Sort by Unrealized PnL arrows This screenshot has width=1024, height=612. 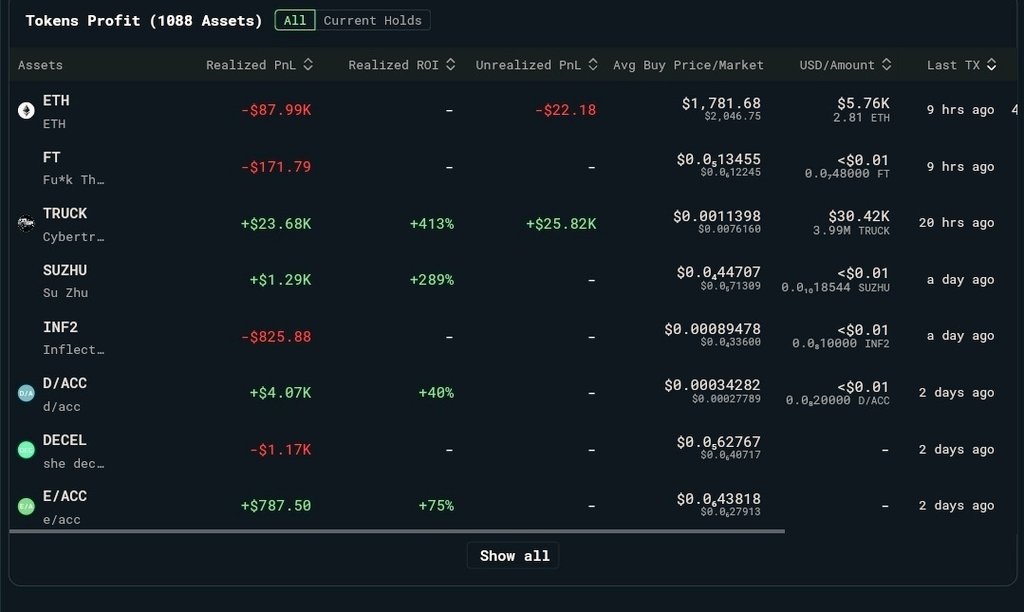(593, 64)
